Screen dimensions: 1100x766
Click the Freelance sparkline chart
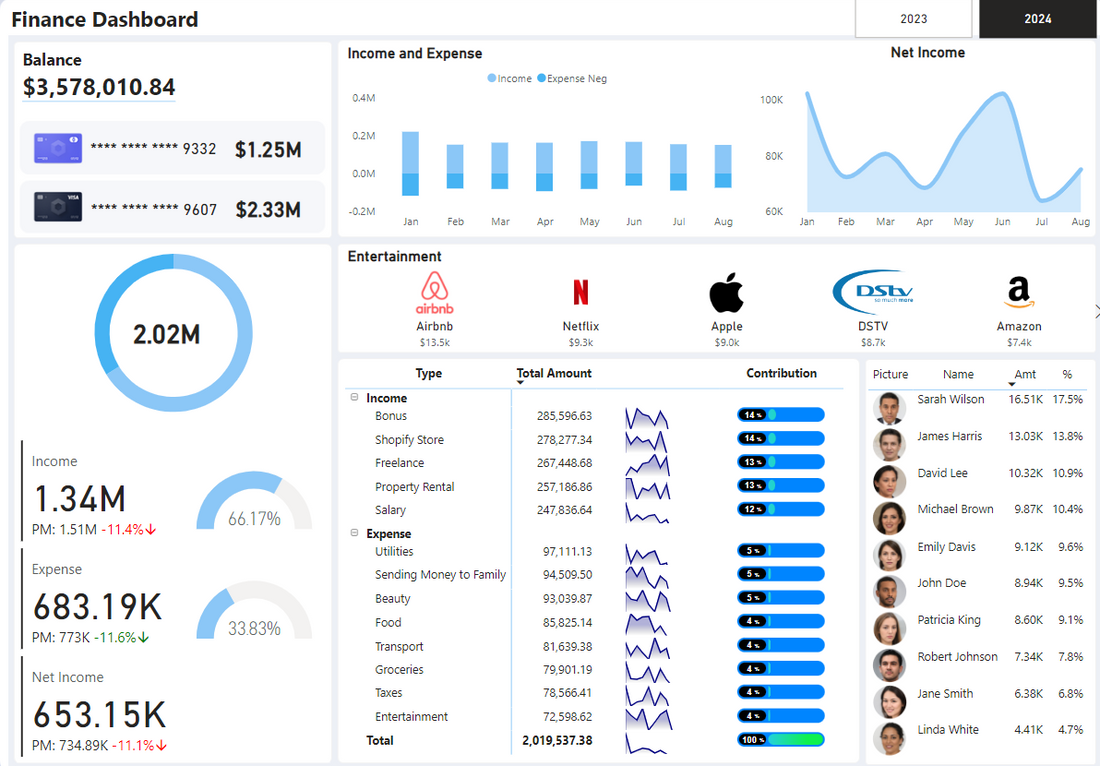(647, 464)
